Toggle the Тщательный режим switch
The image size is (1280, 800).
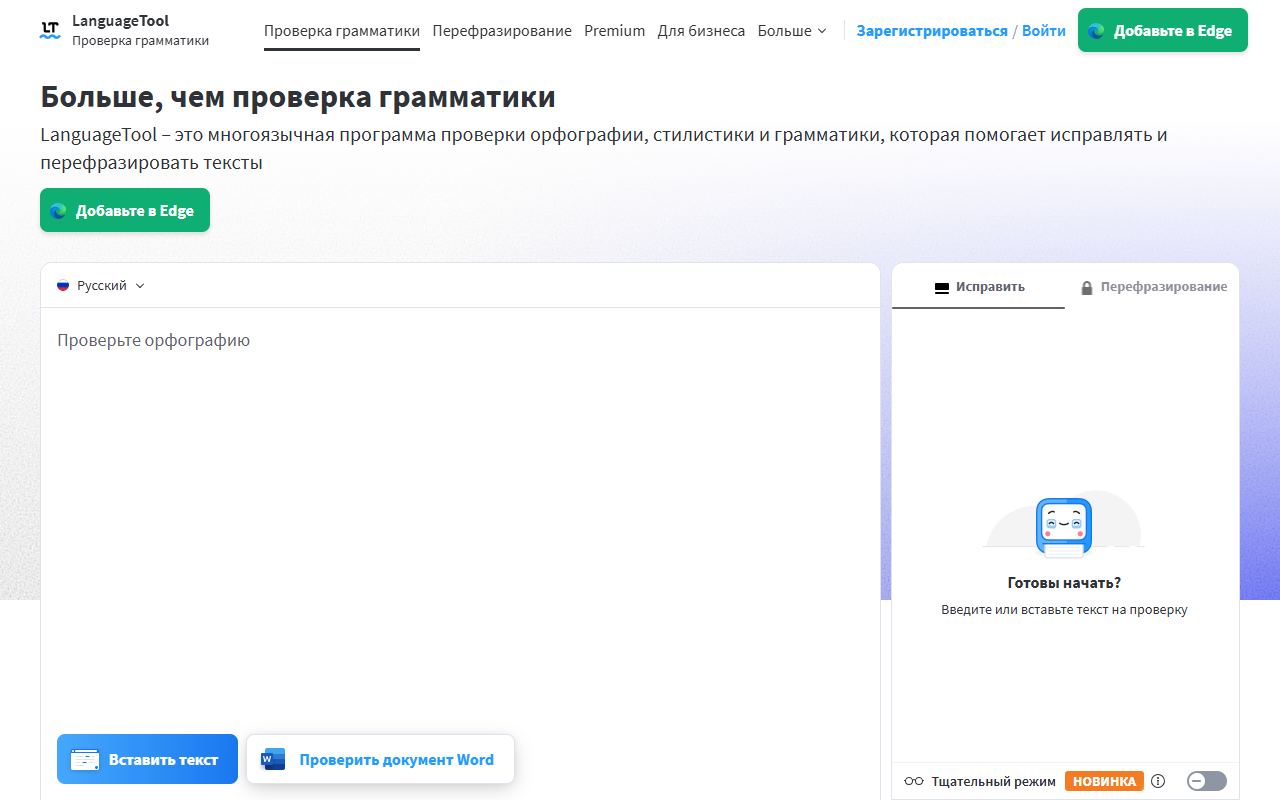pyautogui.click(x=1206, y=781)
